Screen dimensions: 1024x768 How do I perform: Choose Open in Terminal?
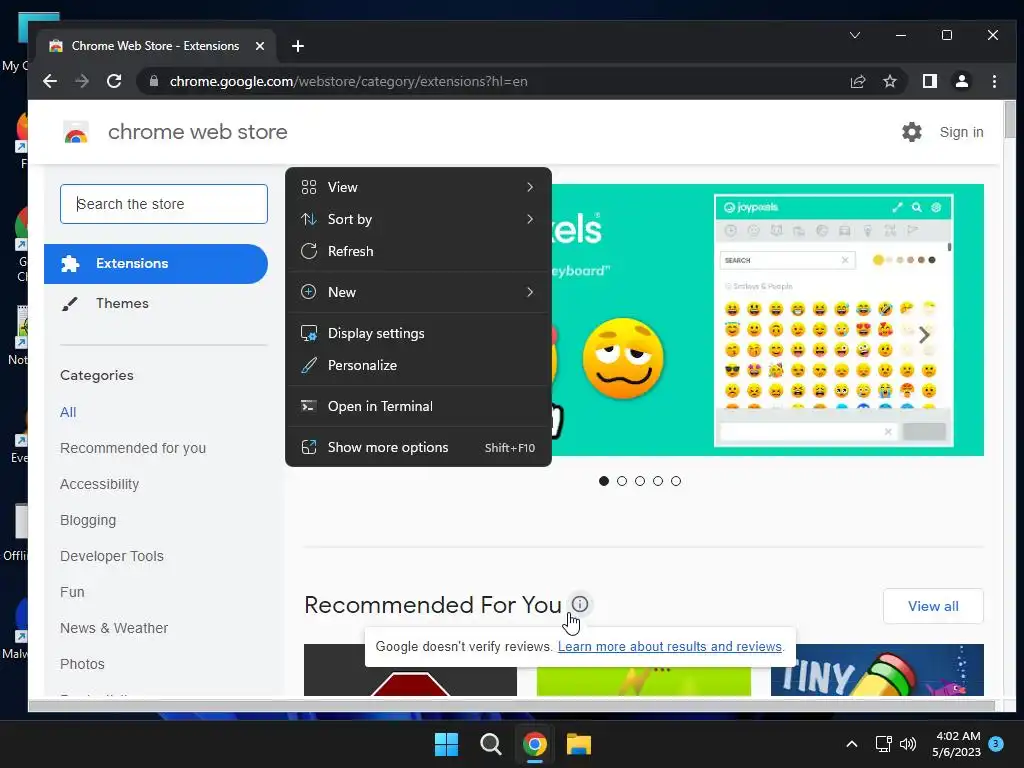pyautogui.click(x=419, y=406)
